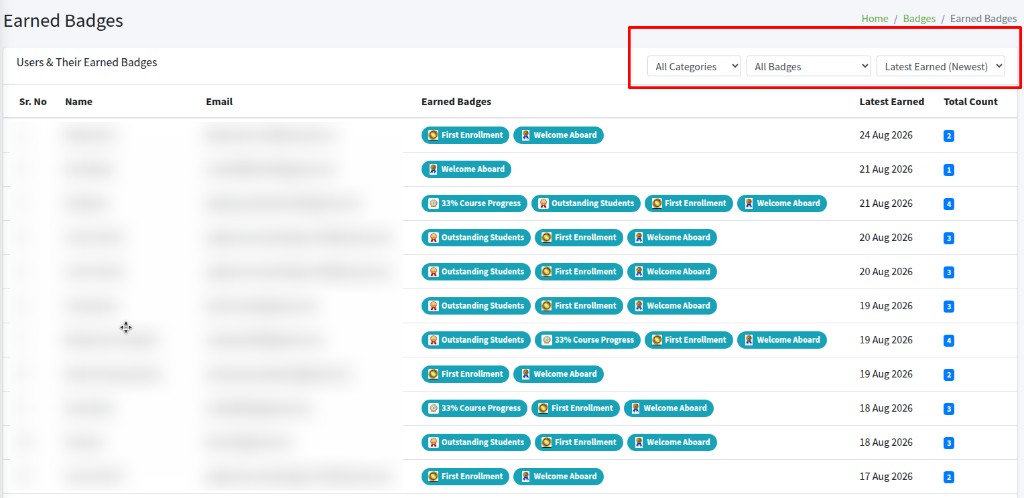Click the Name column header
1024x498 pixels.
(x=78, y=102)
